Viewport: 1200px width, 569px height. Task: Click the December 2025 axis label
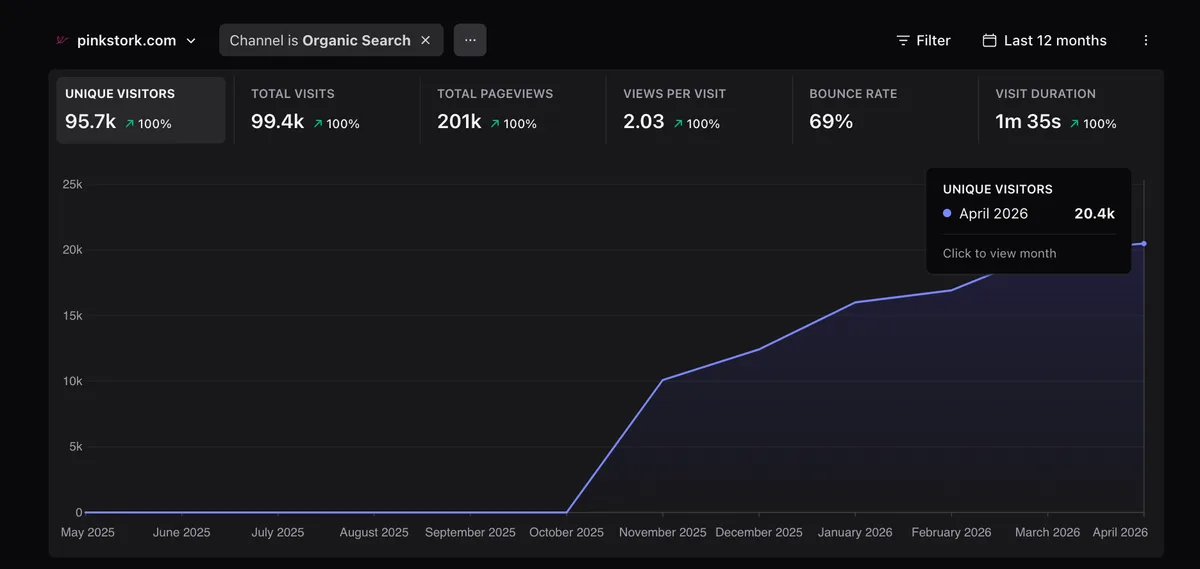[x=759, y=532]
